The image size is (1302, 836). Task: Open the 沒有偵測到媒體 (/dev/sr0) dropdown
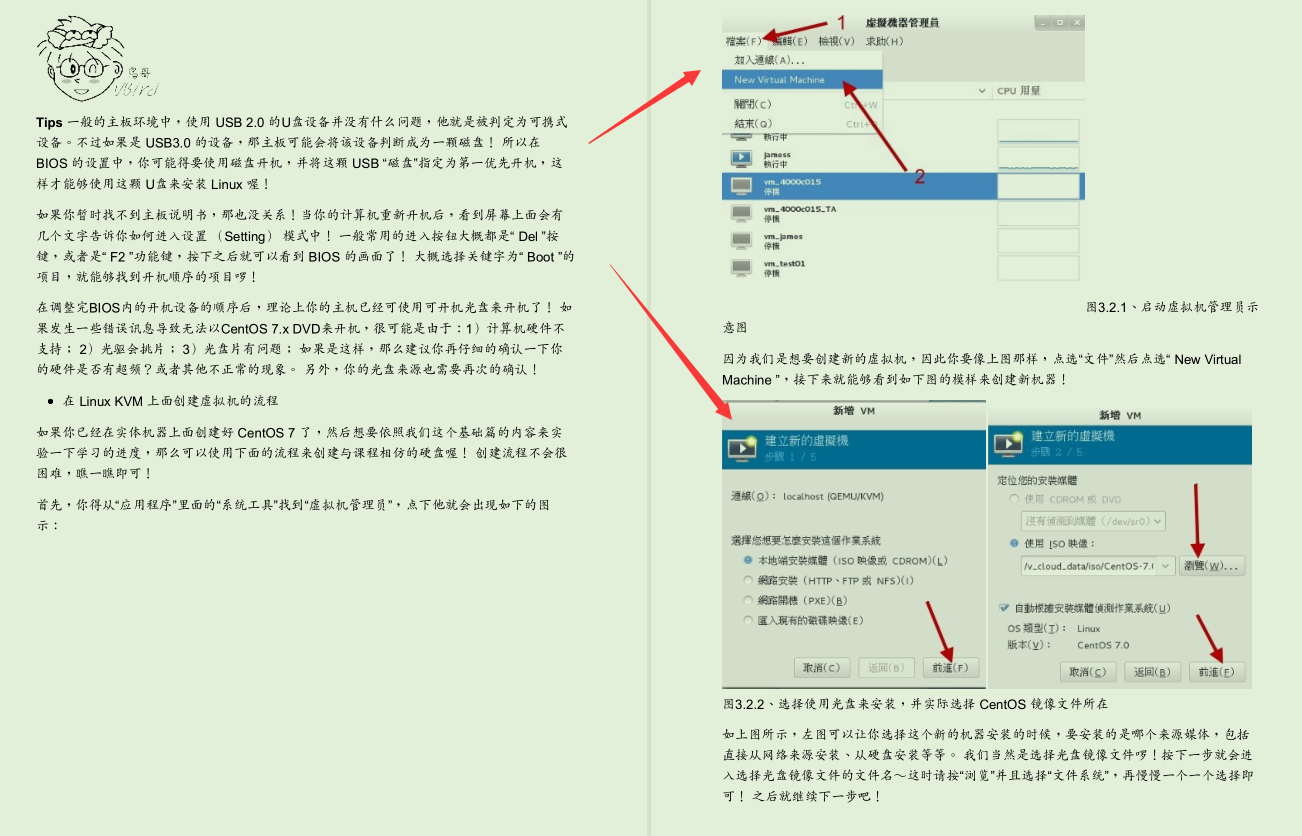click(1093, 521)
